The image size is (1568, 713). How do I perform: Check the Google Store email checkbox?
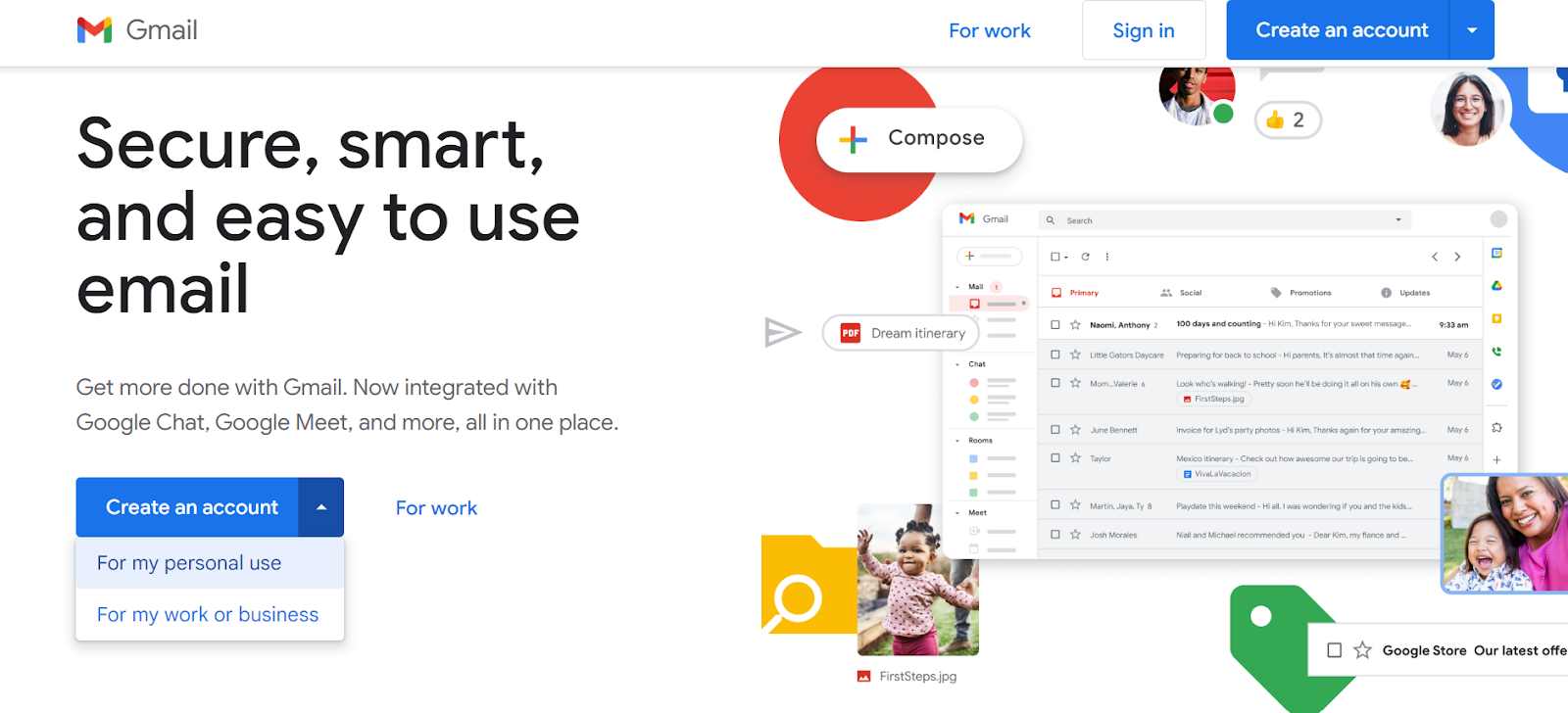[x=1334, y=650]
